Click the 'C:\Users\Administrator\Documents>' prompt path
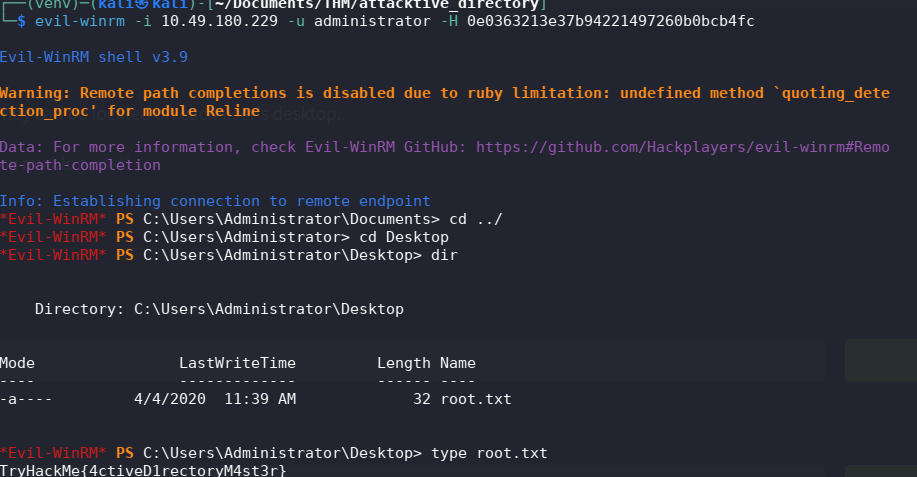The height and width of the screenshot is (477, 917). [291, 219]
